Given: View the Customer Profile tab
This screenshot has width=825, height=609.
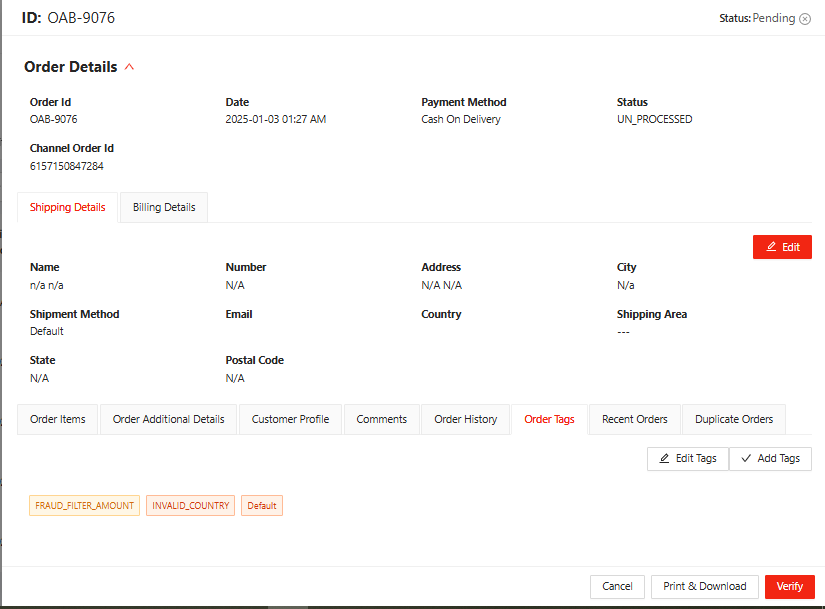Looking at the screenshot, I should click(x=290, y=419).
